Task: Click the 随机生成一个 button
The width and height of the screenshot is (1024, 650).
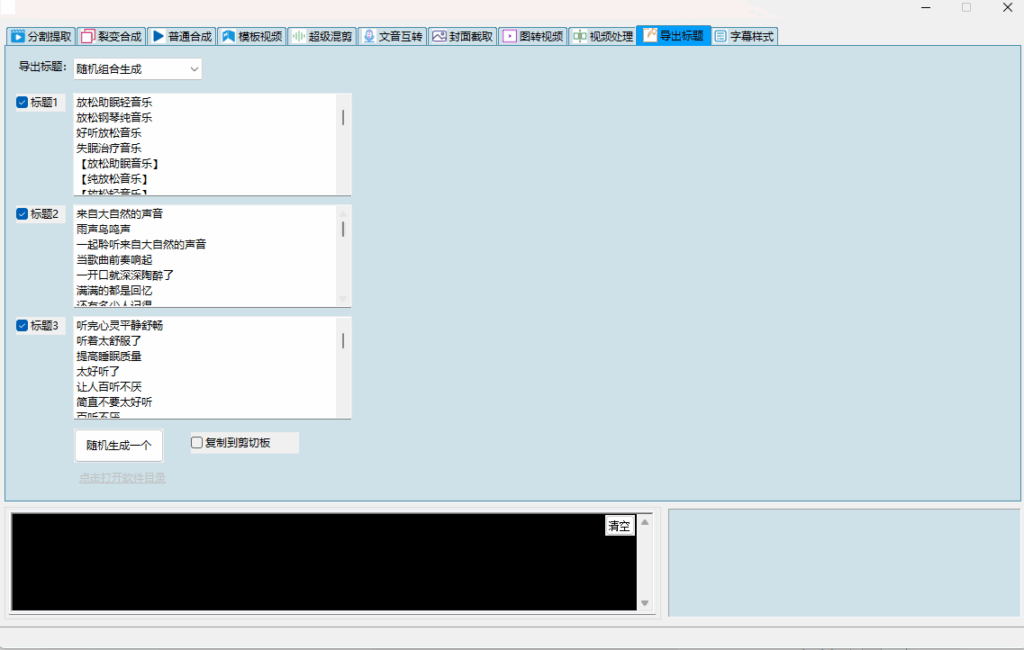Action: click(119, 446)
